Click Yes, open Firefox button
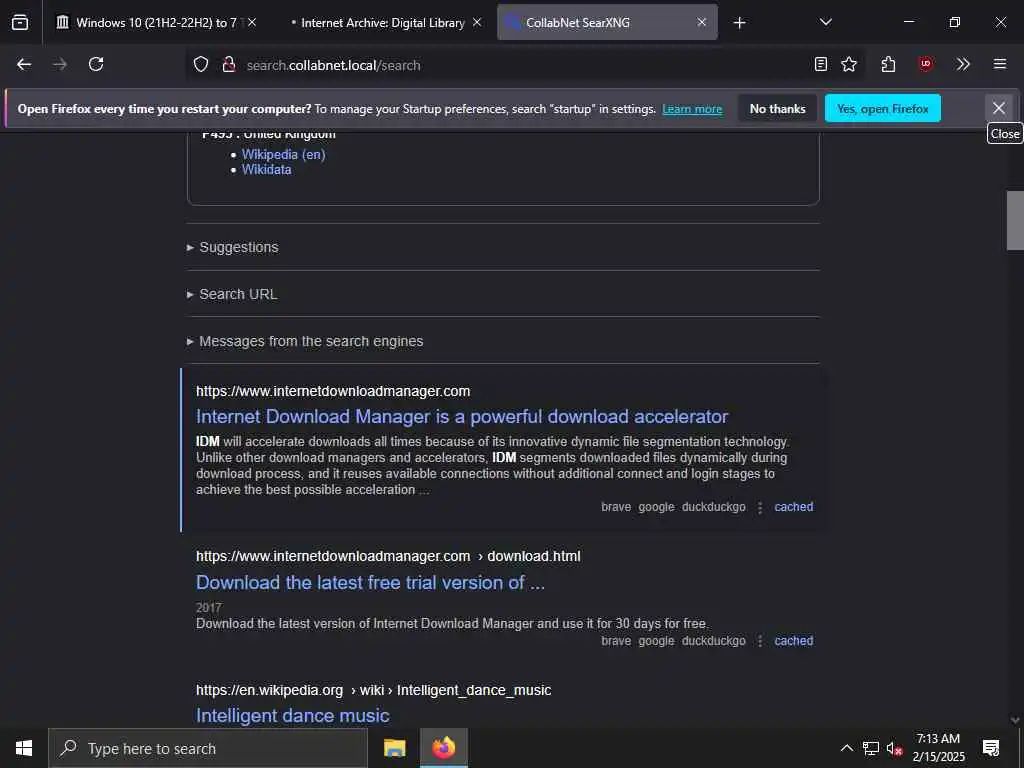Image resolution: width=1024 pixels, height=768 pixels. coord(882,108)
